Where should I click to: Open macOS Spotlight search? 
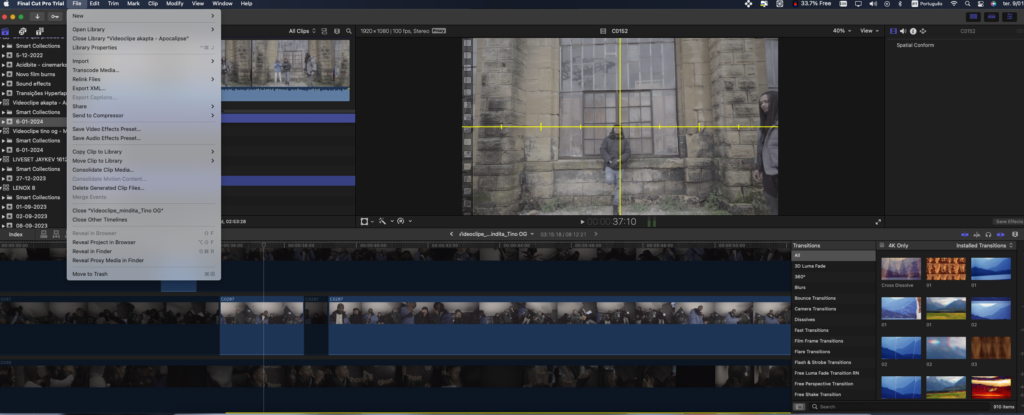tap(967, 3)
